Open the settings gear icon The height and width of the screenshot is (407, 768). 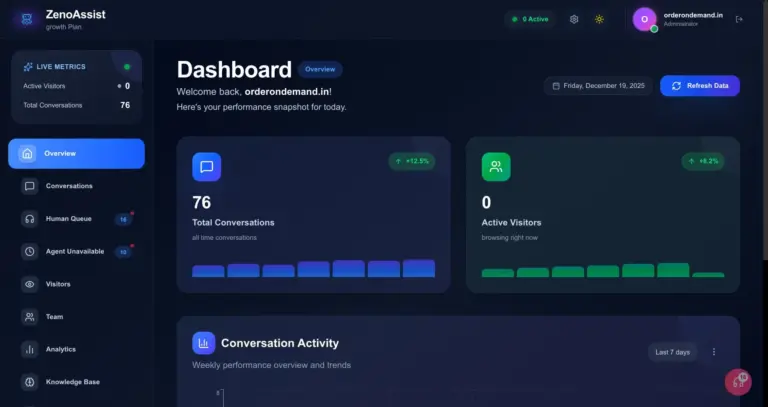click(574, 19)
